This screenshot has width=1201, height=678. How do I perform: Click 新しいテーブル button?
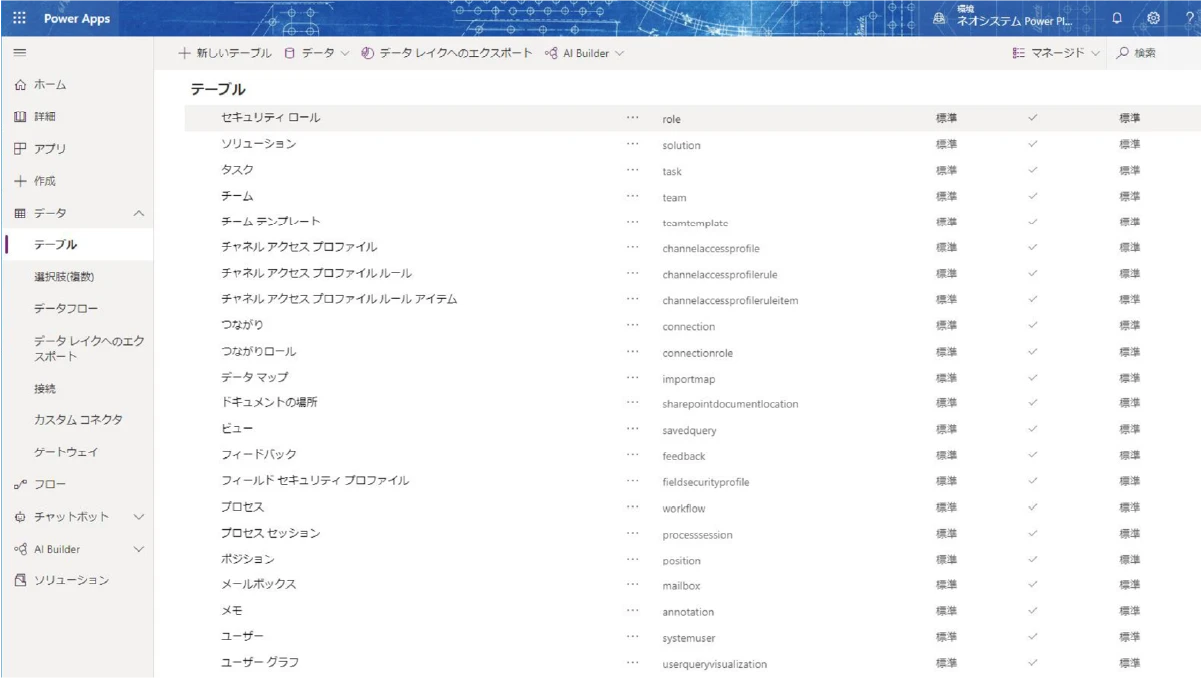click(x=225, y=53)
